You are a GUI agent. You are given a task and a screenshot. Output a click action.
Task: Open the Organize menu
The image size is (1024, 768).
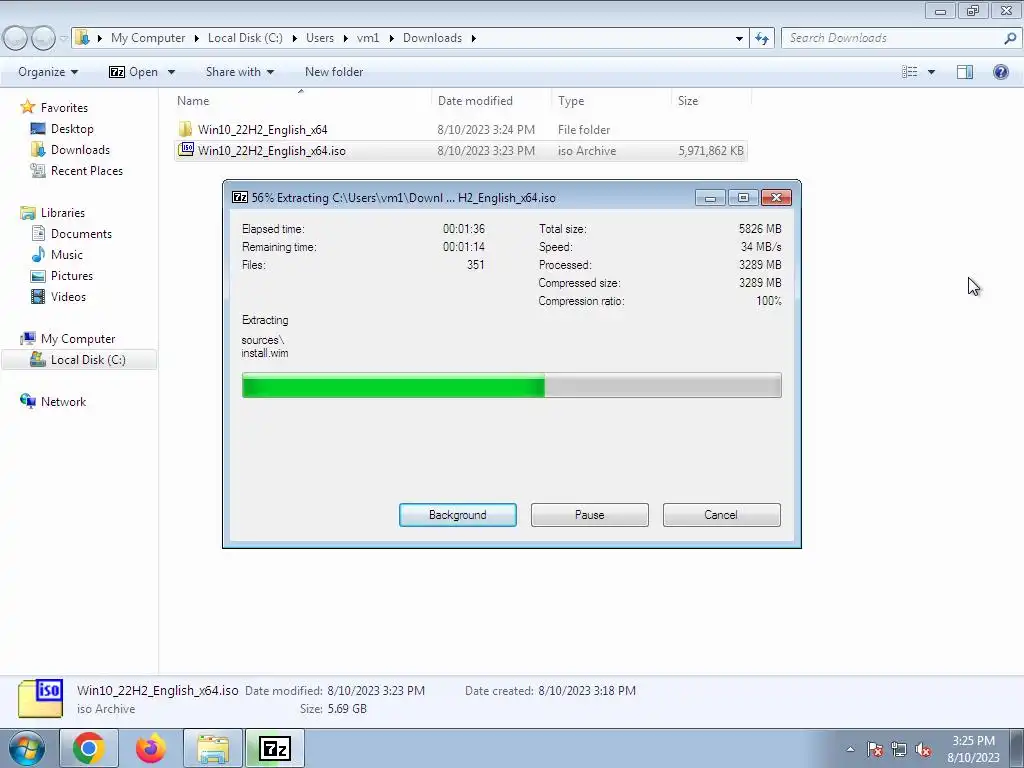coord(48,72)
